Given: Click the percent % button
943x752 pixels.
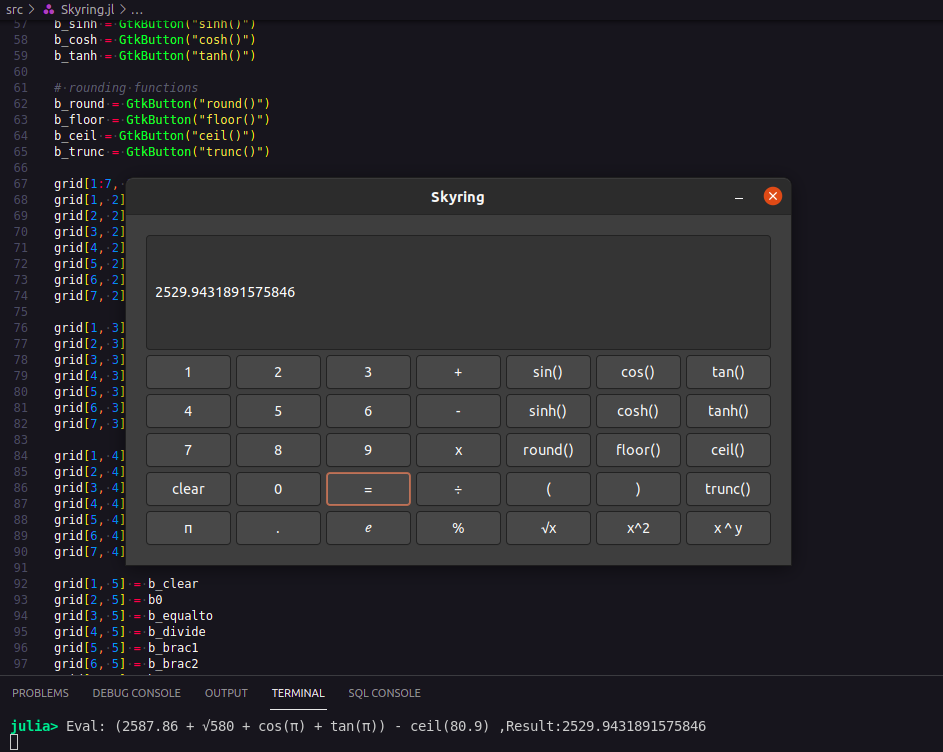Looking at the screenshot, I should [458, 528].
